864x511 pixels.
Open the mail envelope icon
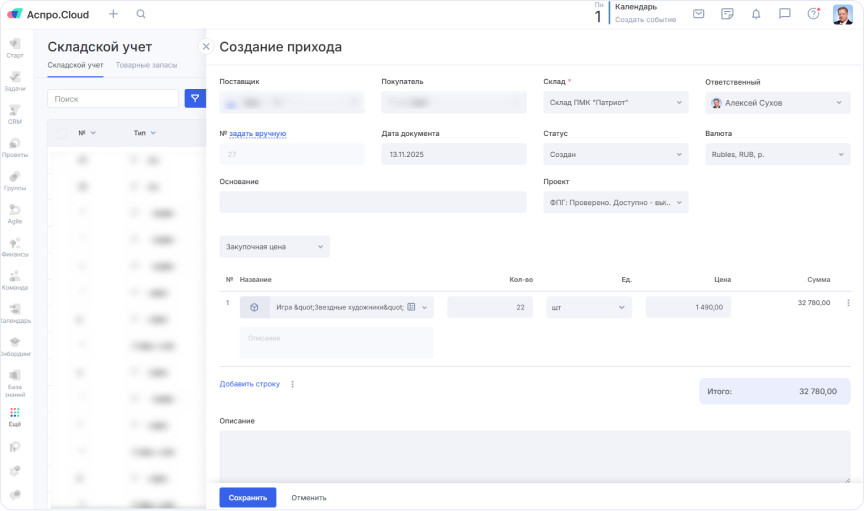(x=698, y=14)
